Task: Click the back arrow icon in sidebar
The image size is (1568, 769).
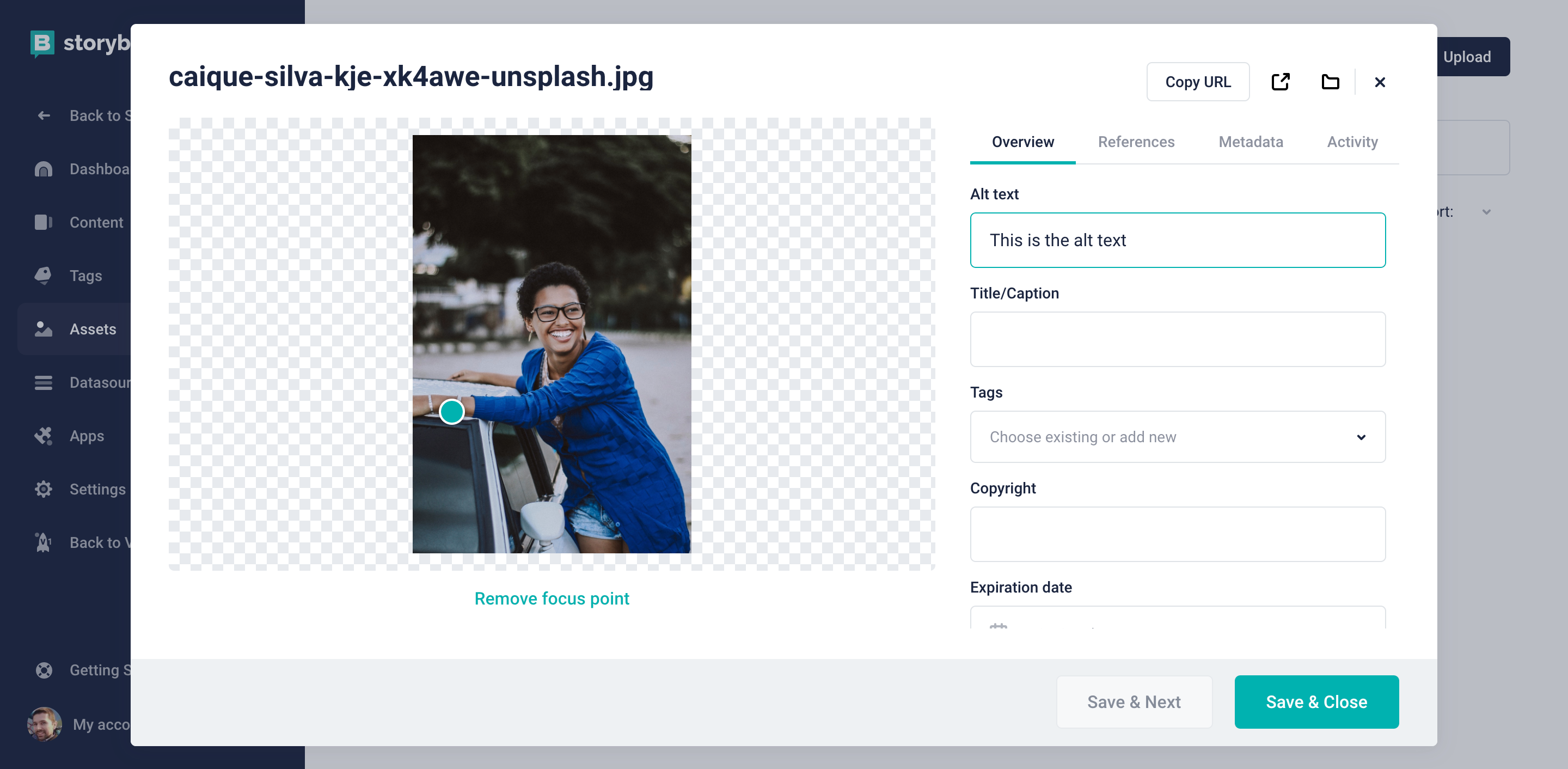Action: point(44,115)
